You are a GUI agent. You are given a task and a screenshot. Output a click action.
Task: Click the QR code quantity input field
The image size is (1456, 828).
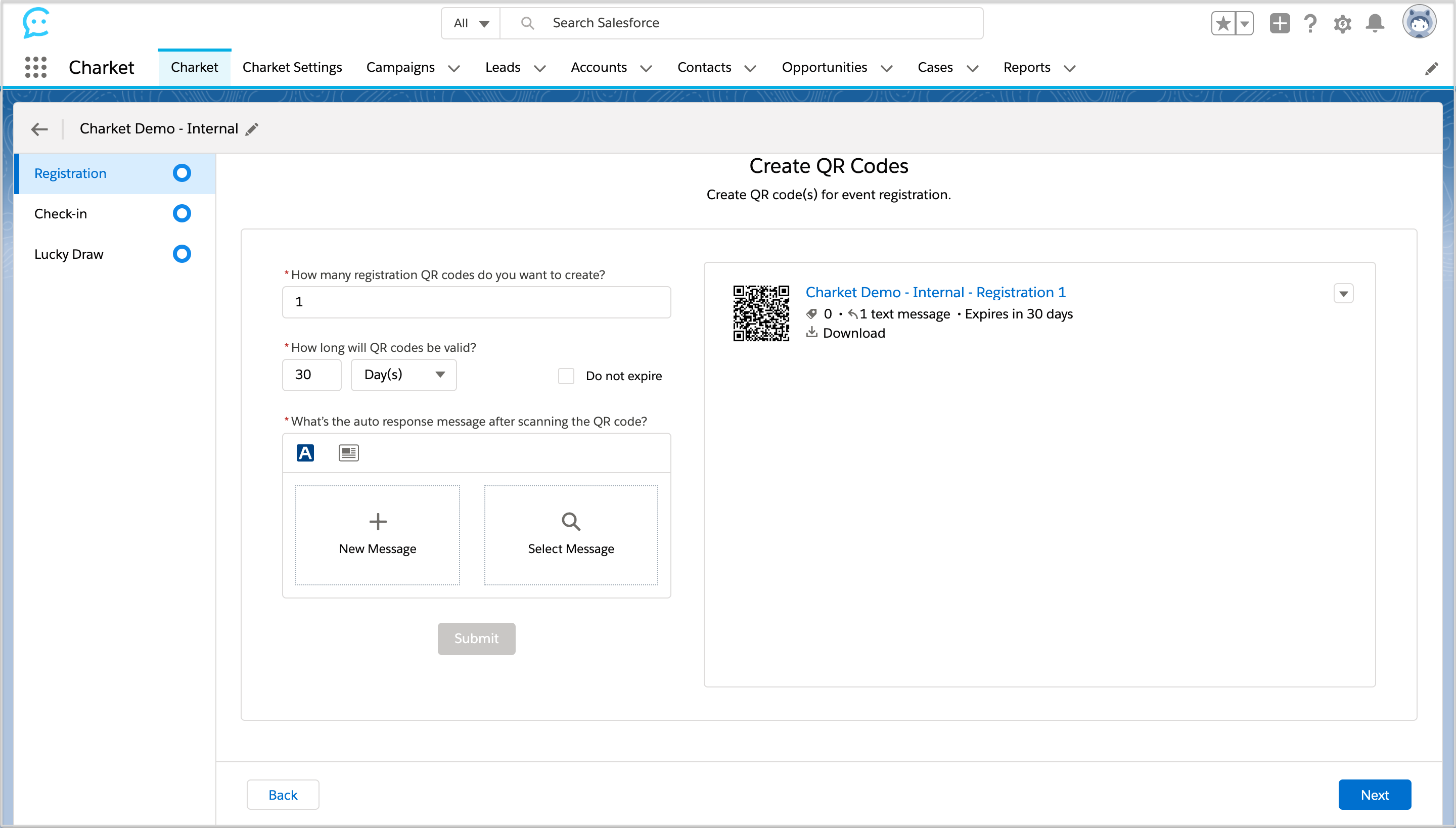[x=476, y=302]
